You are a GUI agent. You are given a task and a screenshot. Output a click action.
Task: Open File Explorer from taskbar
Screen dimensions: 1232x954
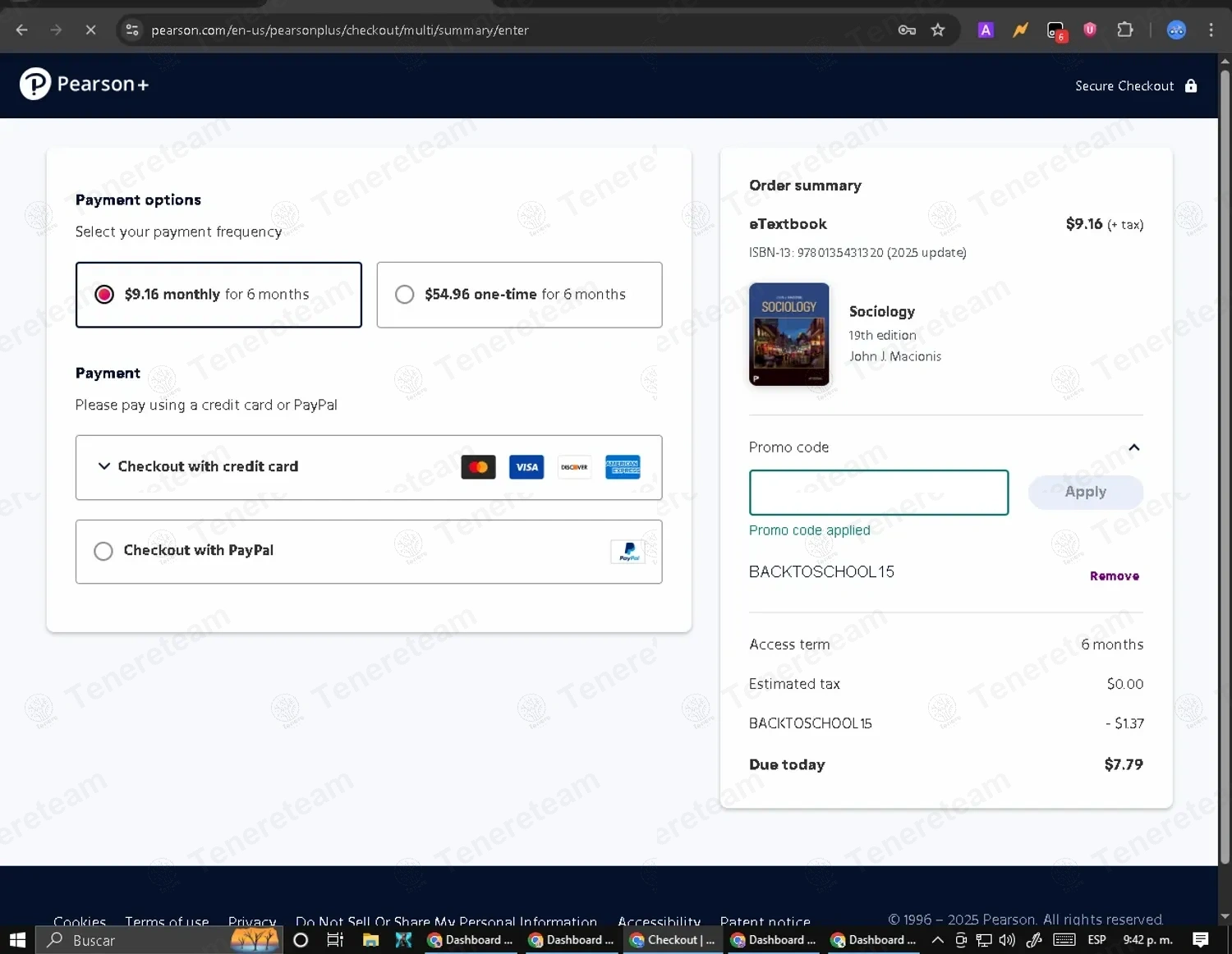point(370,940)
